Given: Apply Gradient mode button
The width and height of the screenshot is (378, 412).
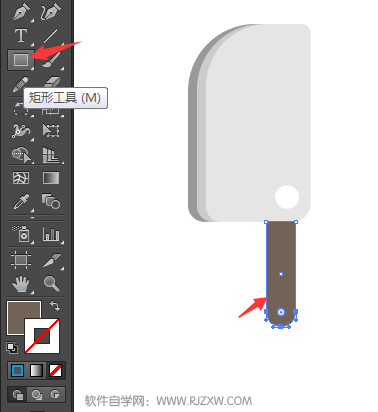Looking at the screenshot, I should tap(36, 370).
